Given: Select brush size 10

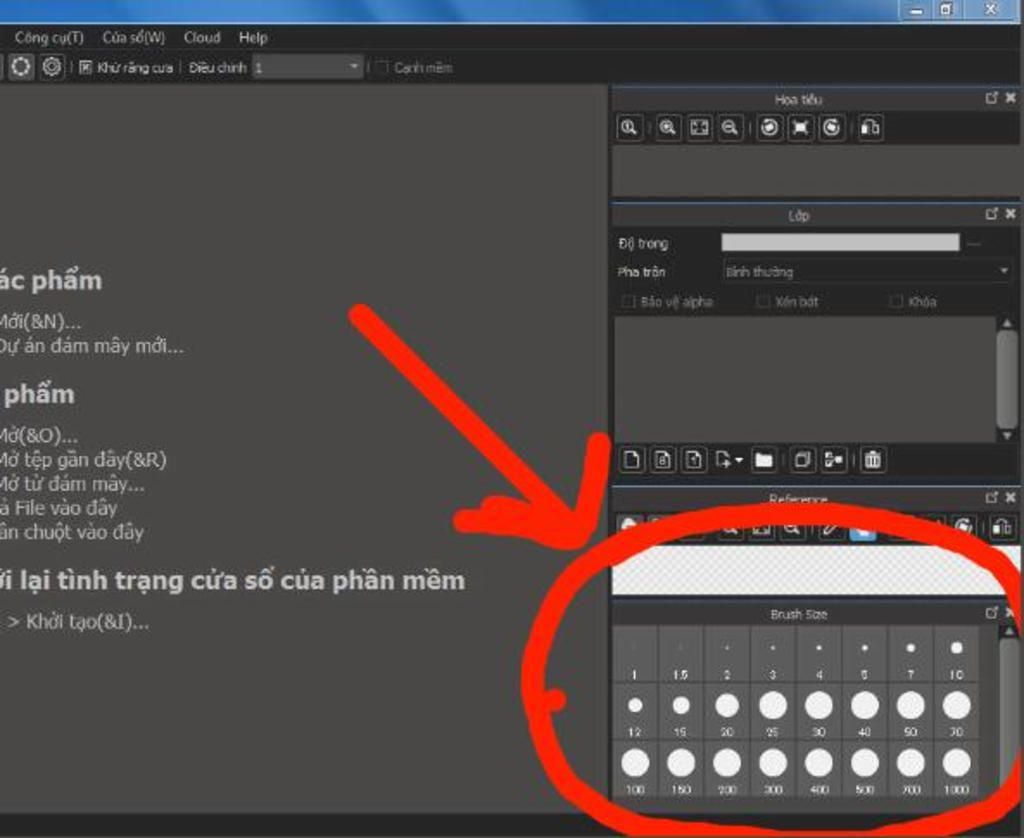Looking at the screenshot, I should pyautogui.click(x=956, y=655).
